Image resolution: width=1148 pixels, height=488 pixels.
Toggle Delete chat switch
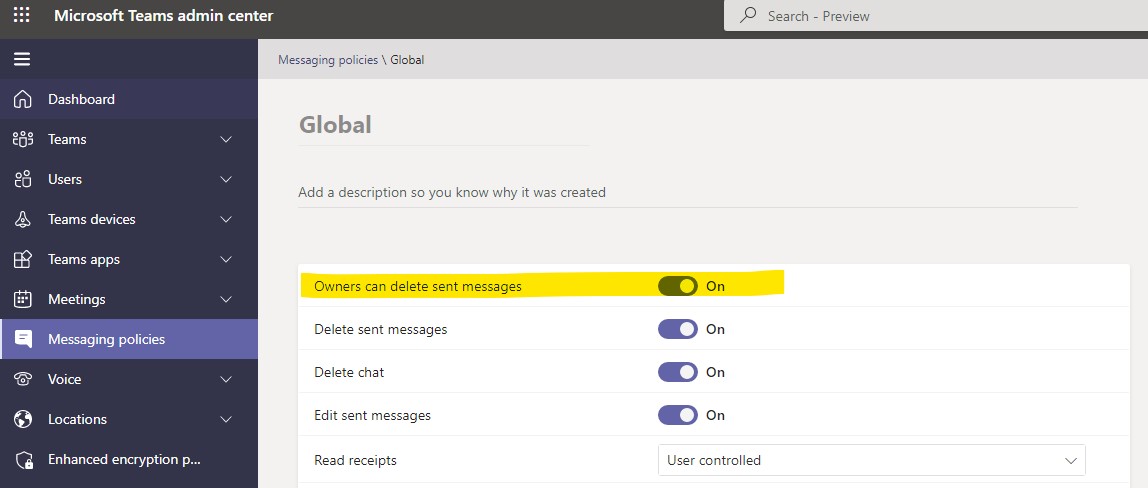pyautogui.click(x=678, y=372)
